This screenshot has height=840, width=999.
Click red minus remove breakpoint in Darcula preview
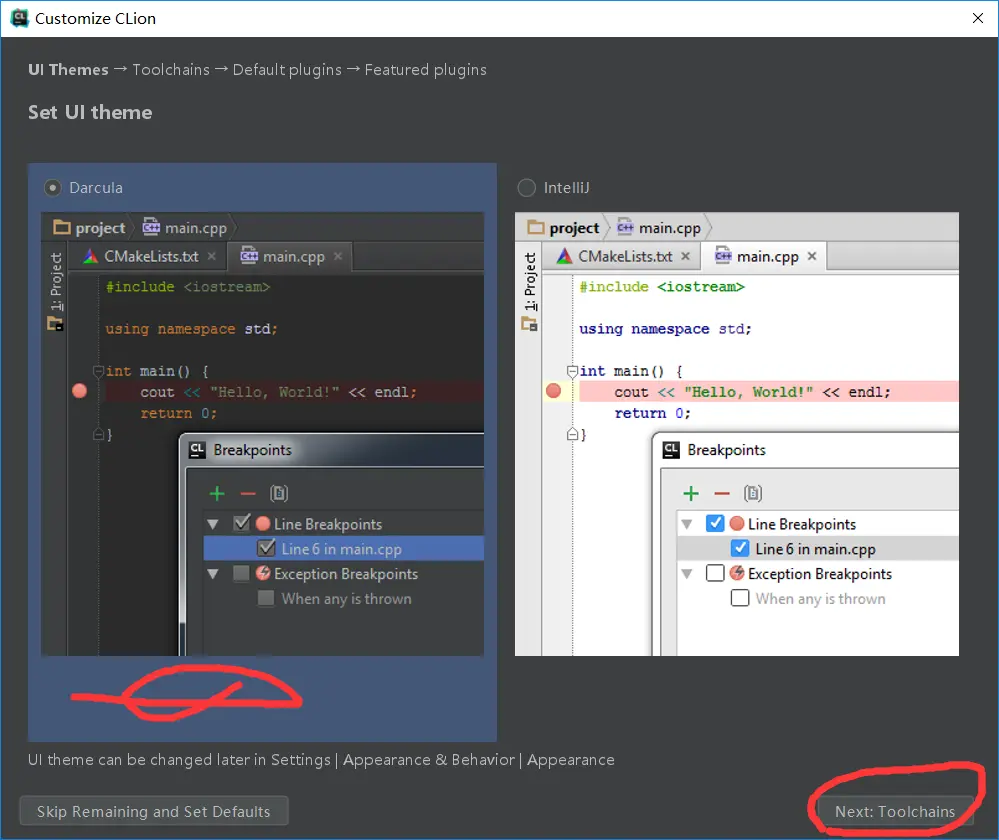(x=248, y=494)
